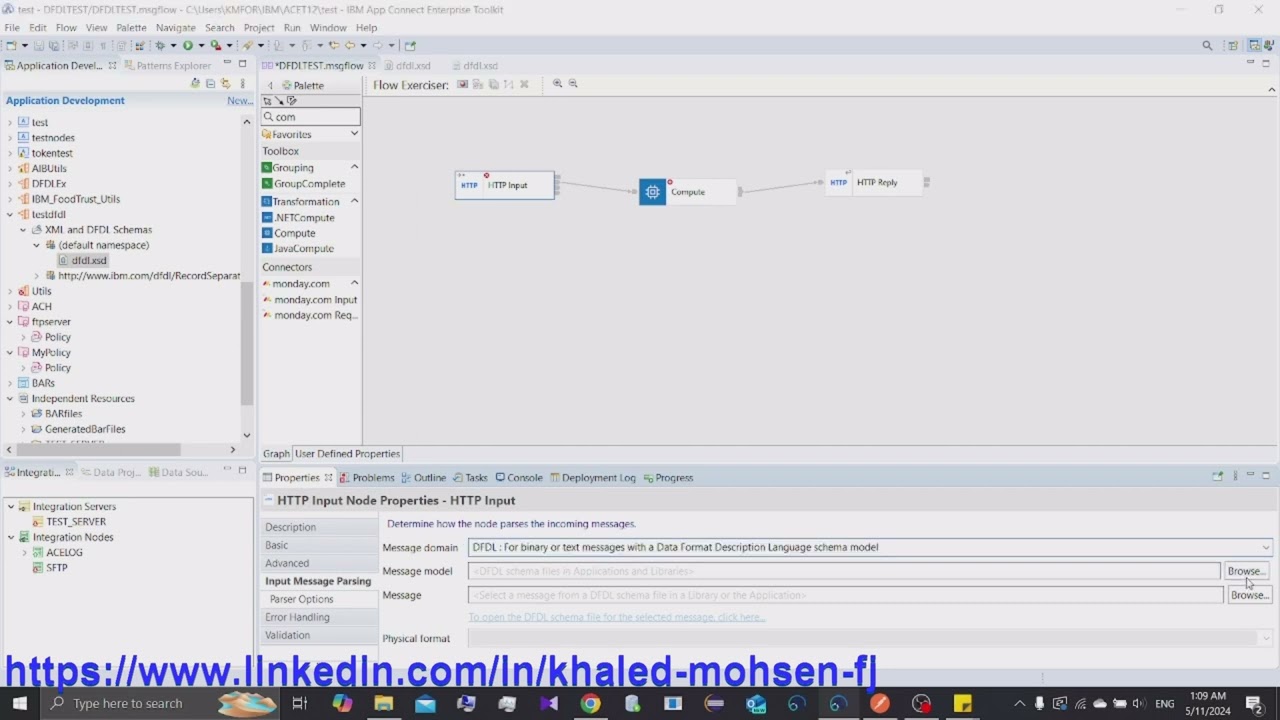This screenshot has width=1280, height=720.
Task: Click the Windows Start button
Action: pos(20,704)
